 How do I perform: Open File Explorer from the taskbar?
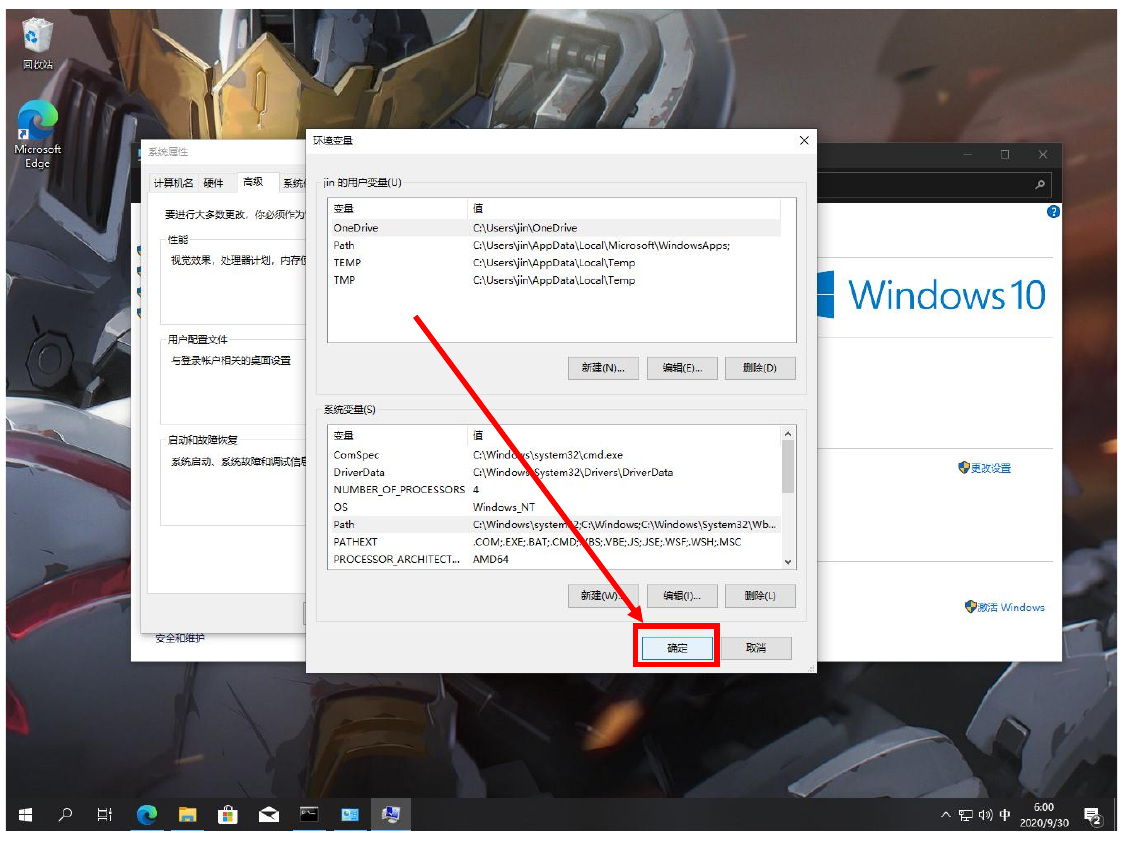(188, 815)
